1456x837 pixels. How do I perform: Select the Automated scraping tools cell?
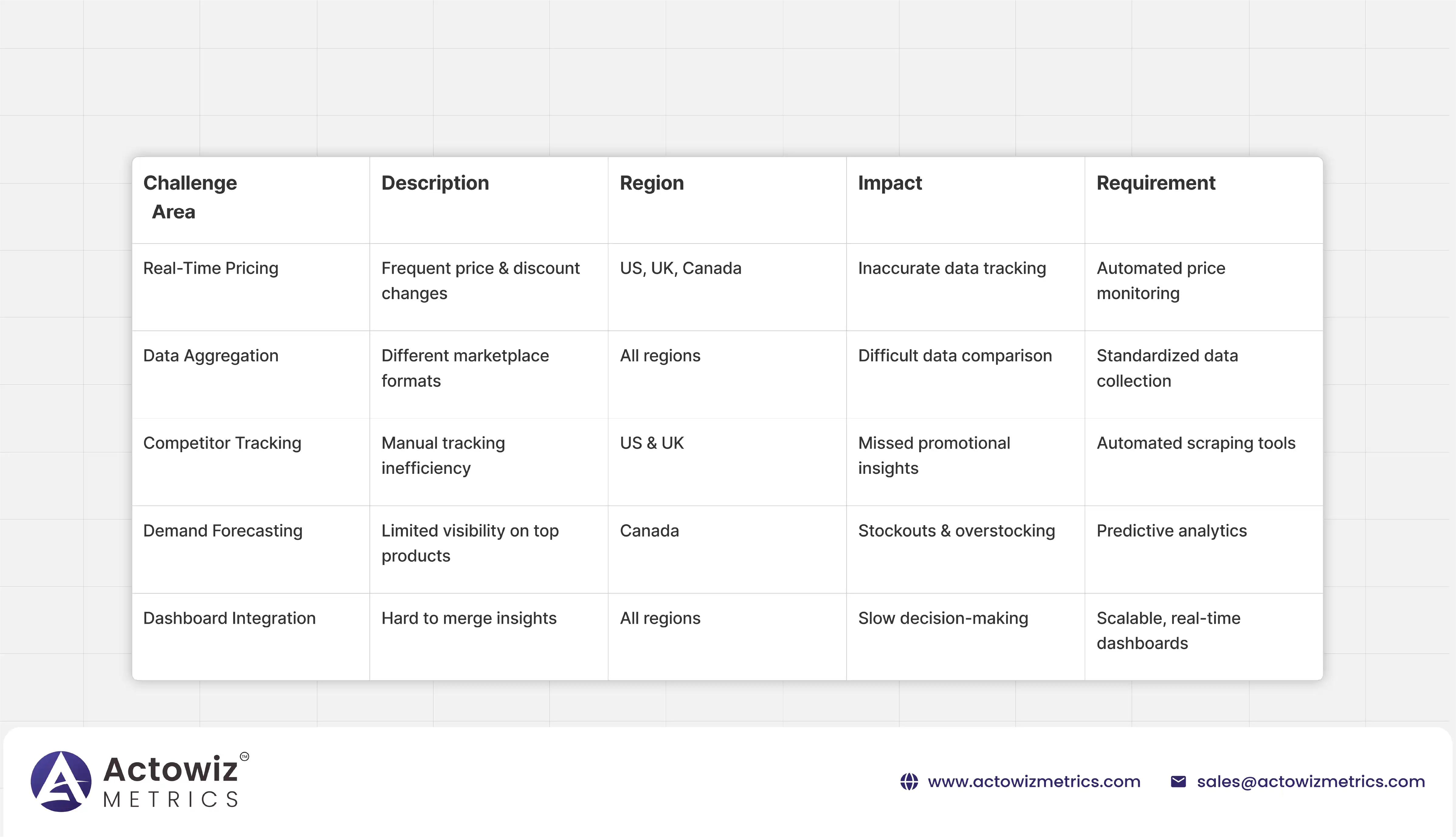tap(1196, 443)
